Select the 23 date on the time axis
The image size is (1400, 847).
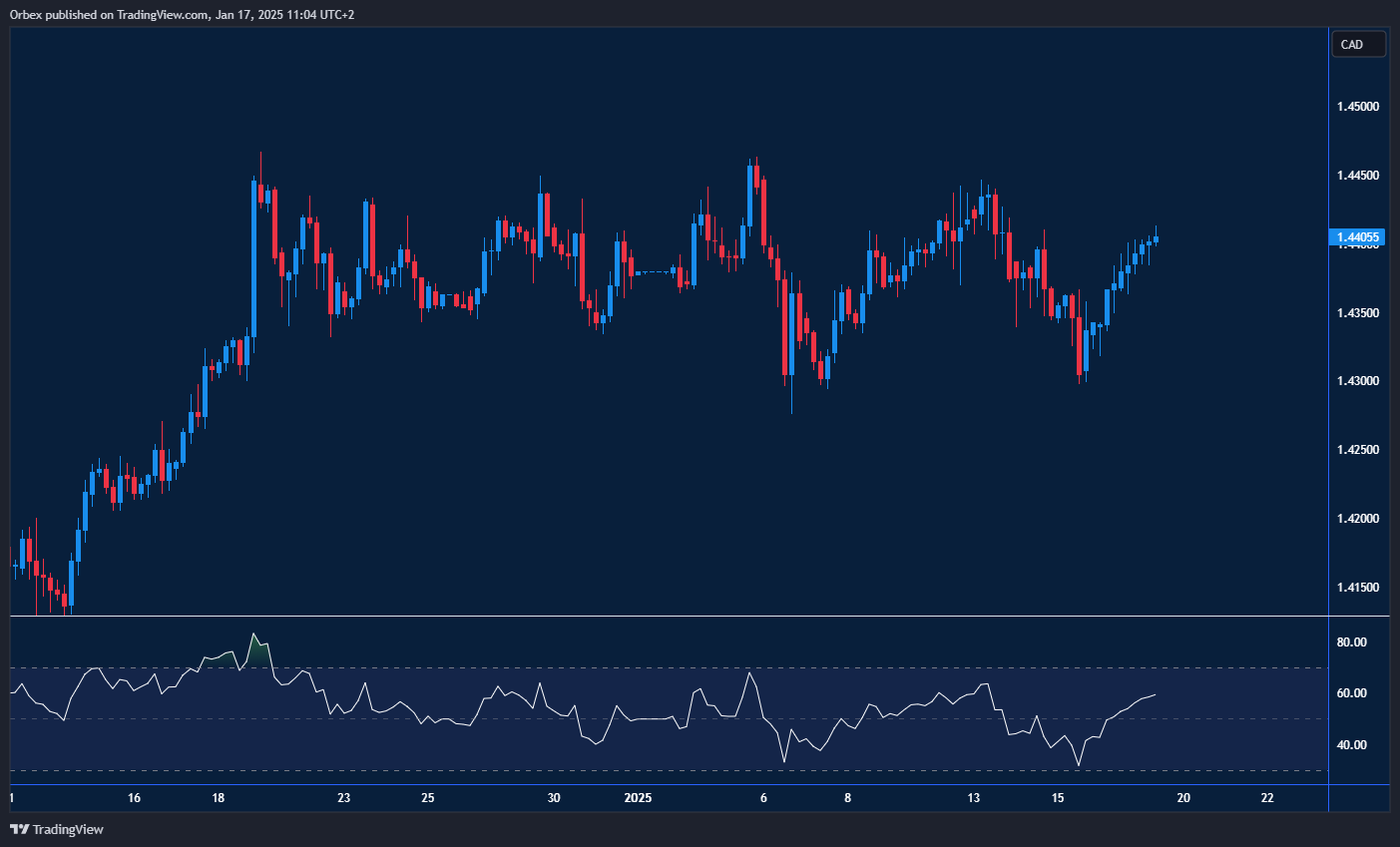[x=344, y=798]
